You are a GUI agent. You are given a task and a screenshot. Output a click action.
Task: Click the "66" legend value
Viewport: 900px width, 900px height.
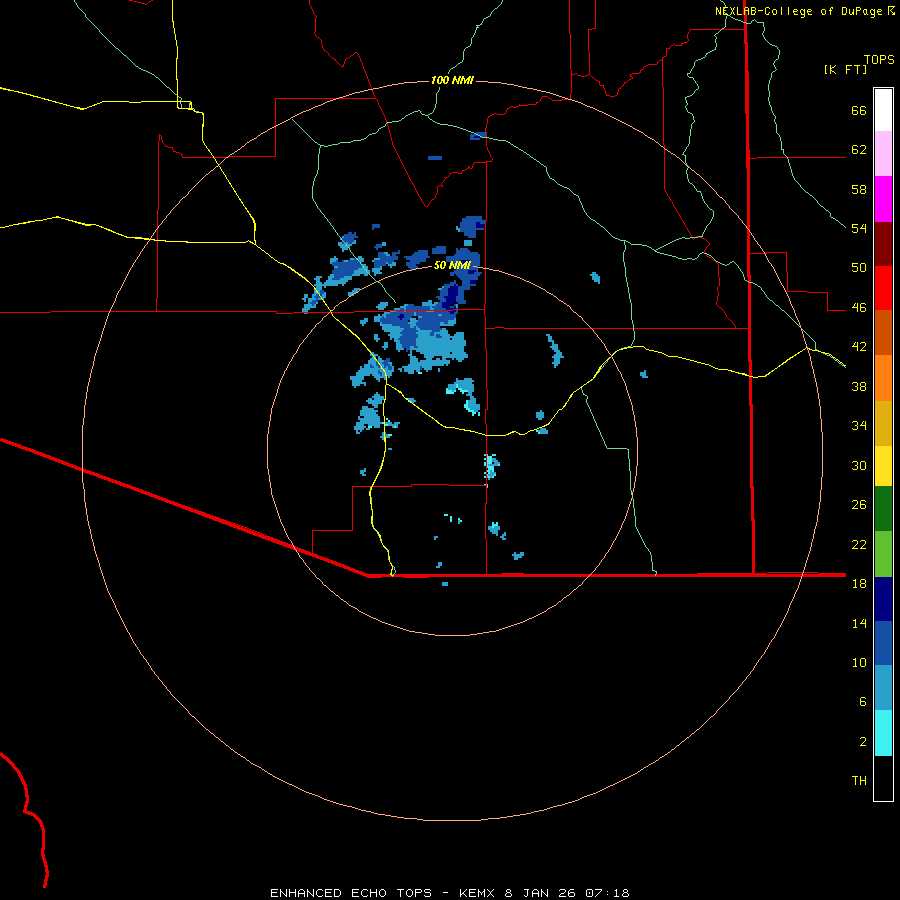[859, 111]
